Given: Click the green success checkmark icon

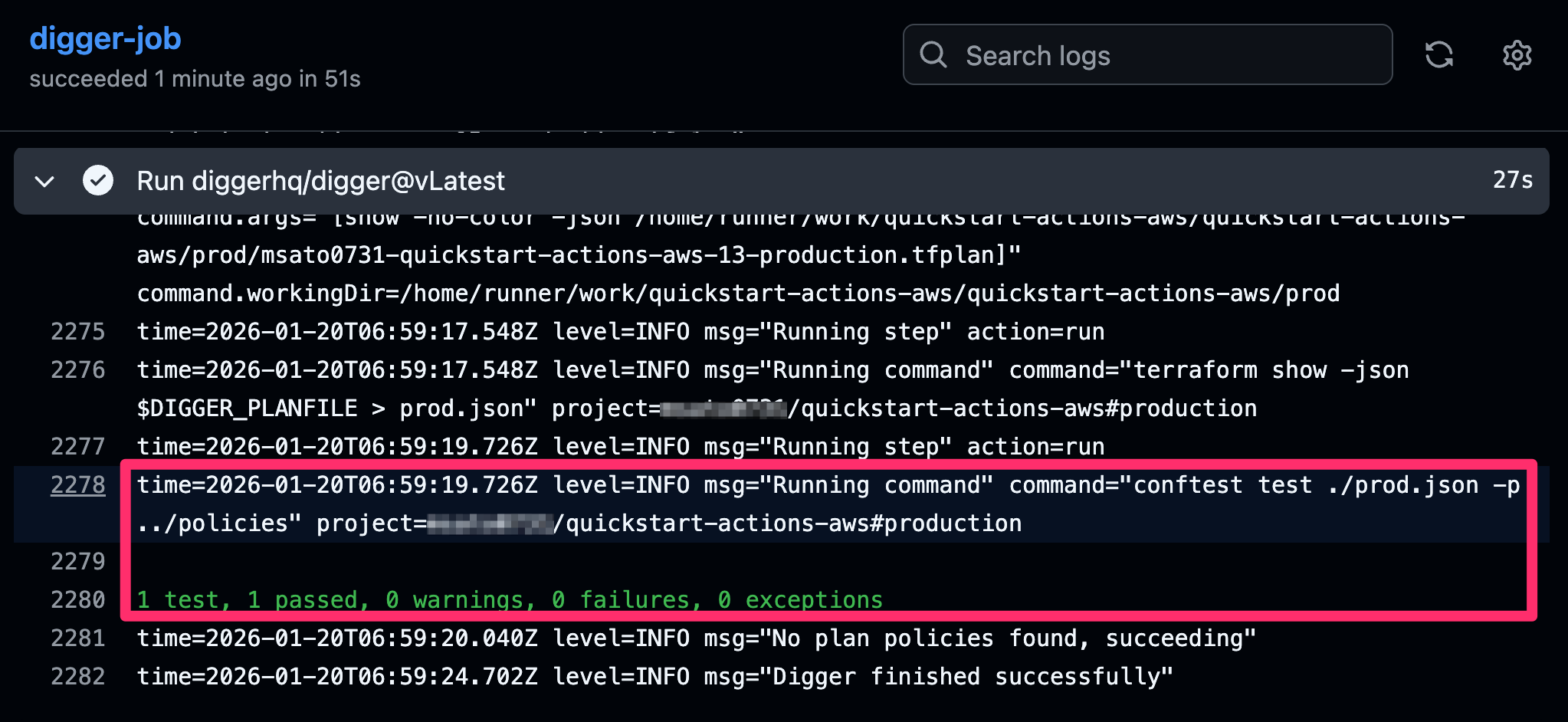Looking at the screenshot, I should (98, 181).
